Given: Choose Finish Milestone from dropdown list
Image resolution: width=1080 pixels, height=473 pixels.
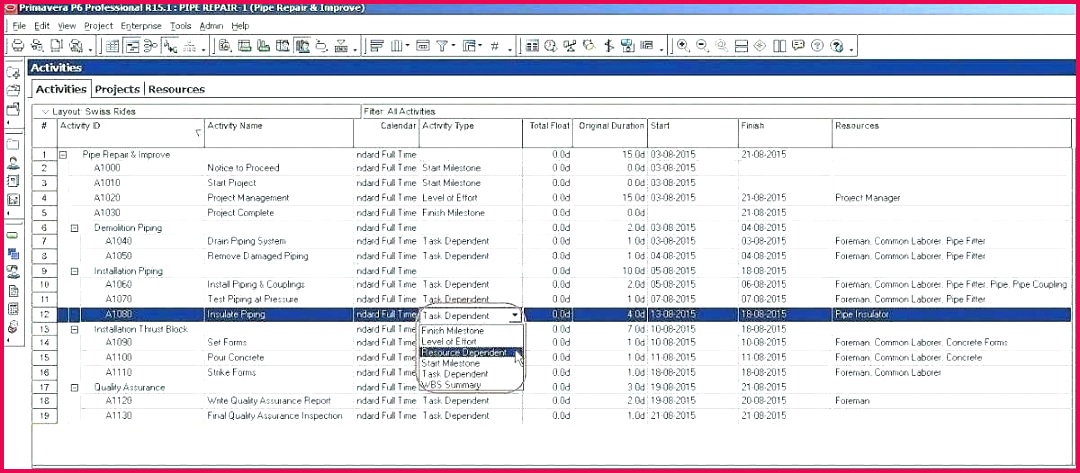Looking at the screenshot, I should click(453, 330).
